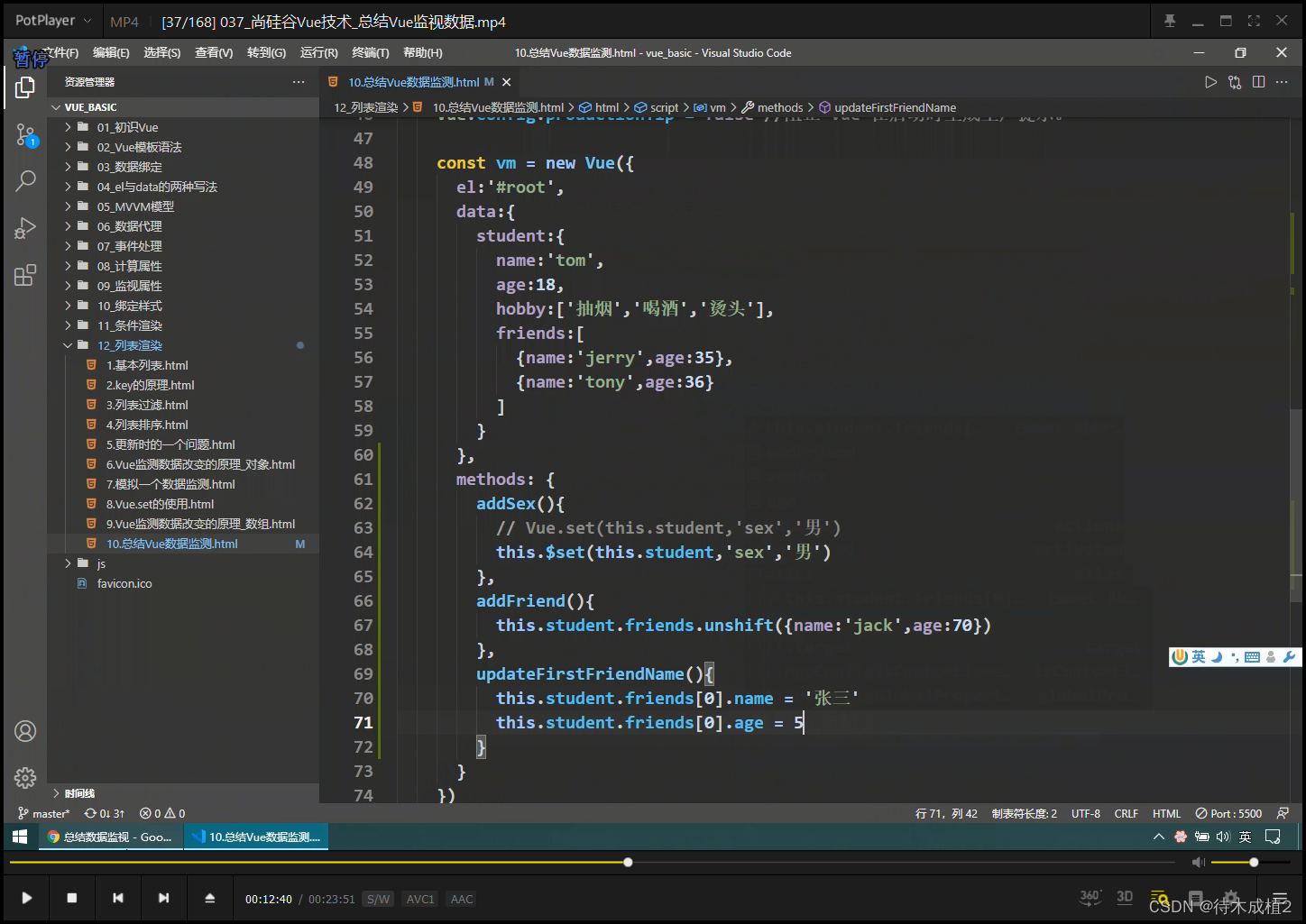Toggle the S/W decoder indicator
The height and width of the screenshot is (924, 1306).
(378, 899)
